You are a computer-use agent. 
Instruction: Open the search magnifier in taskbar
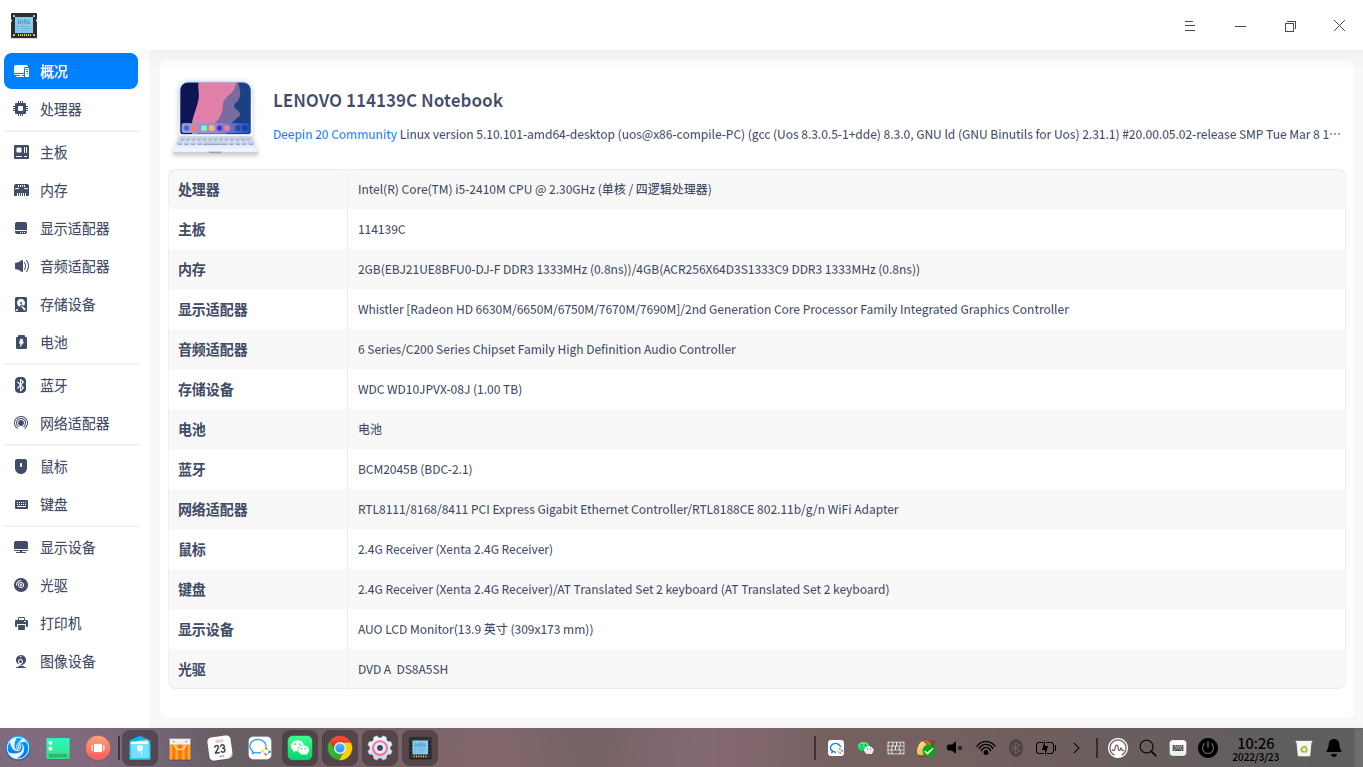pyautogui.click(x=1148, y=748)
